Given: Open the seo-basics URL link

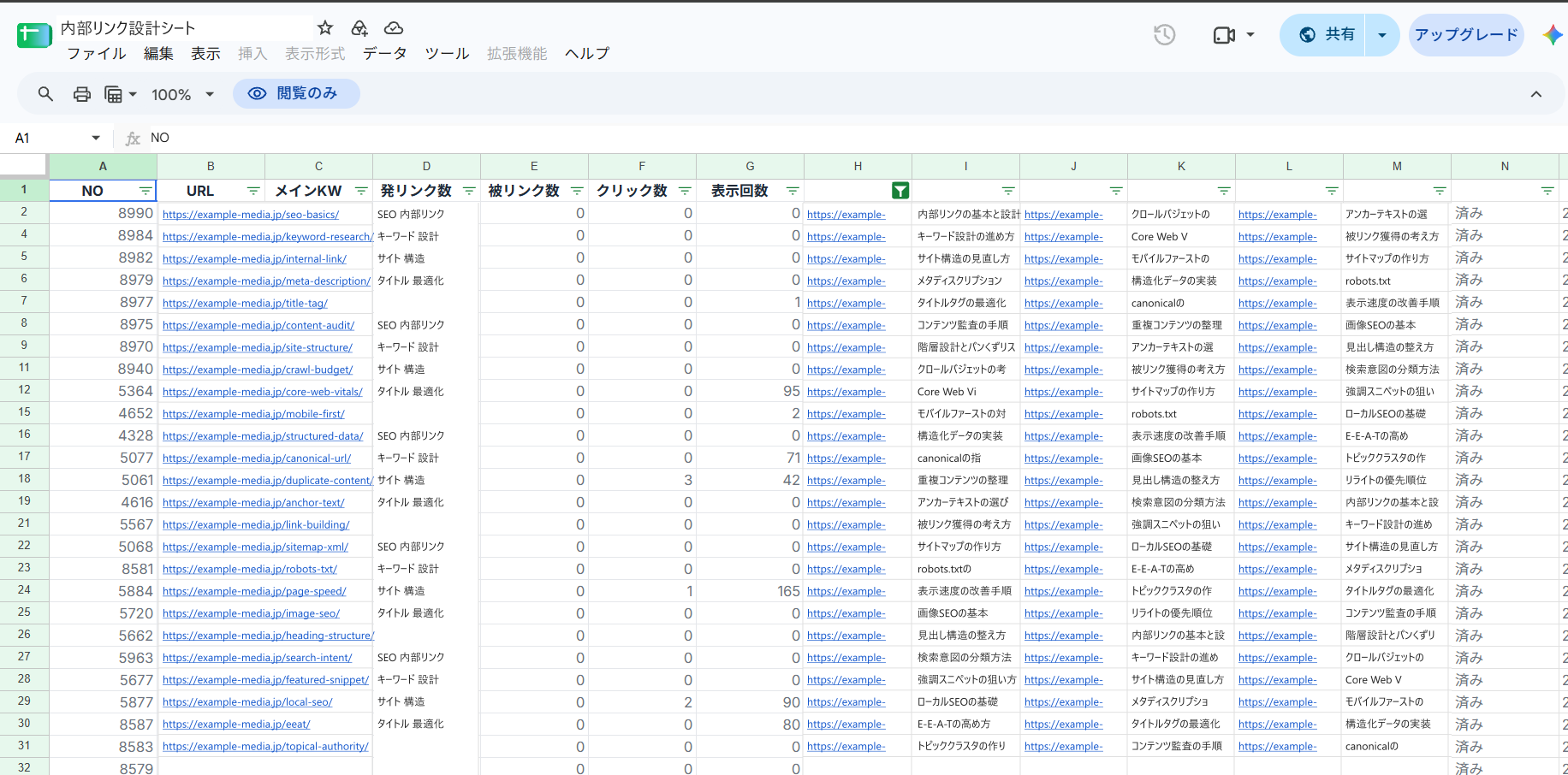Looking at the screenshot, I should click(251, 215).
